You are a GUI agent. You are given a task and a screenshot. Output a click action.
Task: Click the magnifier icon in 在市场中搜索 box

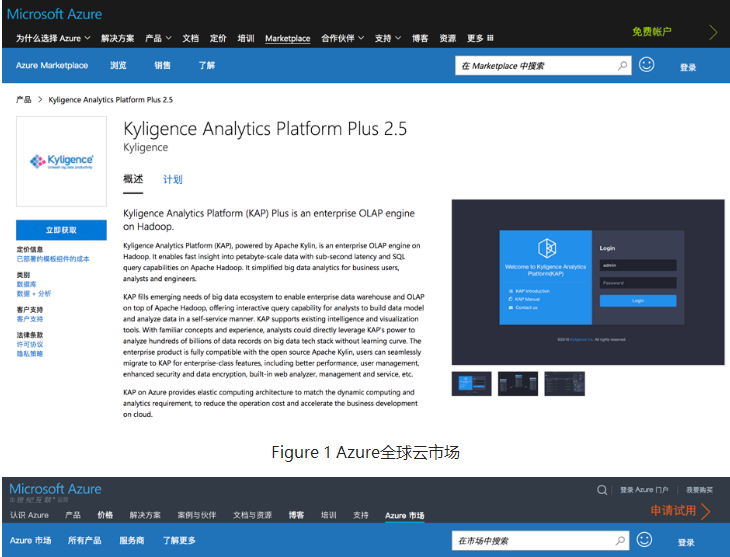click(x=620, y=541)
